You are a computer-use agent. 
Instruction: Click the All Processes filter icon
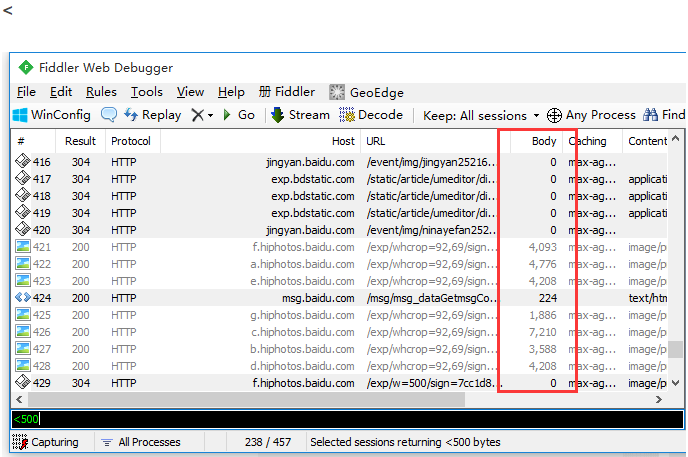tap(107, 442)
